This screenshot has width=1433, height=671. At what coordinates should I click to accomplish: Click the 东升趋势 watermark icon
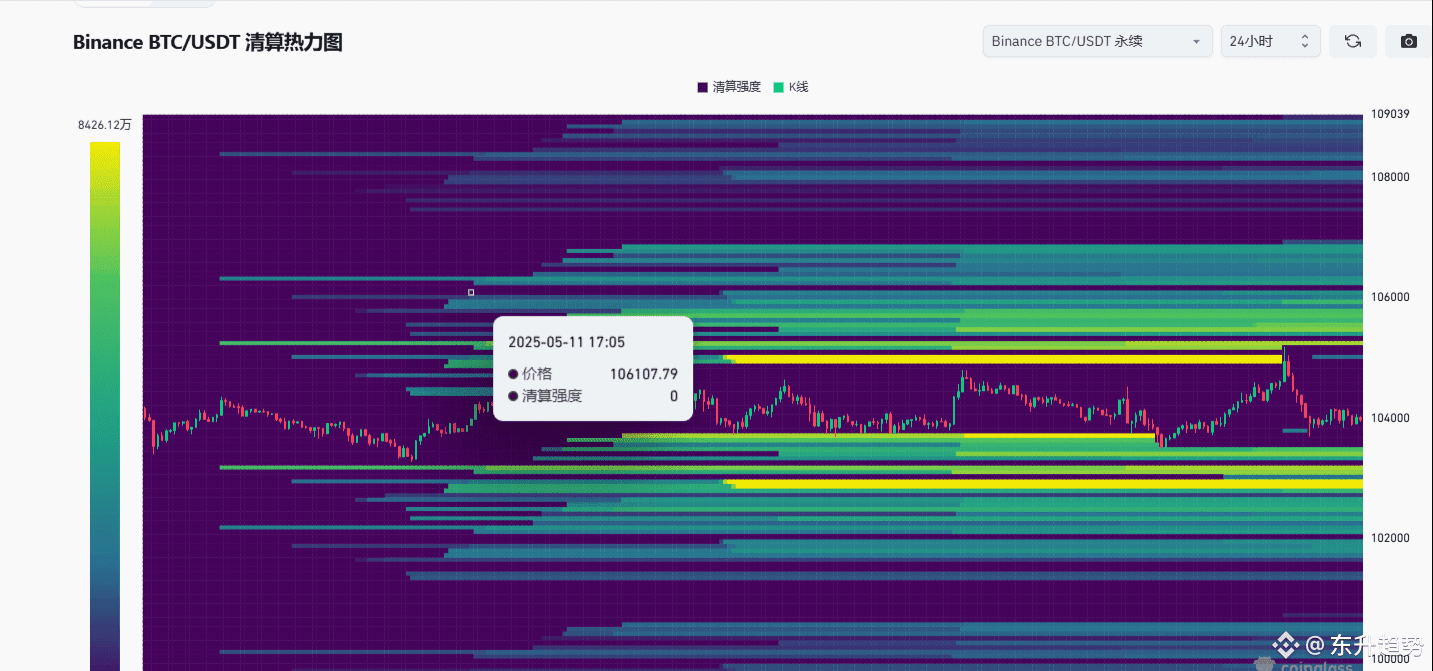[x=1287, y=645]
